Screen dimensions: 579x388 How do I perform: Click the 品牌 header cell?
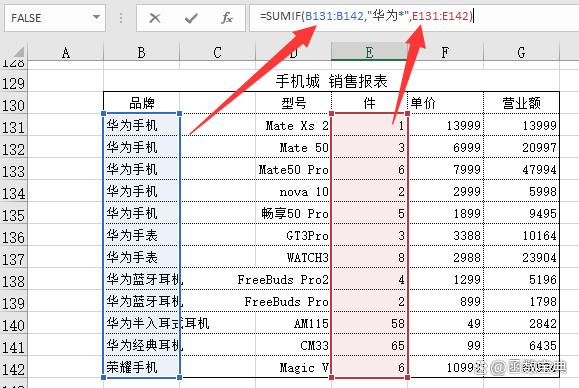141,103
